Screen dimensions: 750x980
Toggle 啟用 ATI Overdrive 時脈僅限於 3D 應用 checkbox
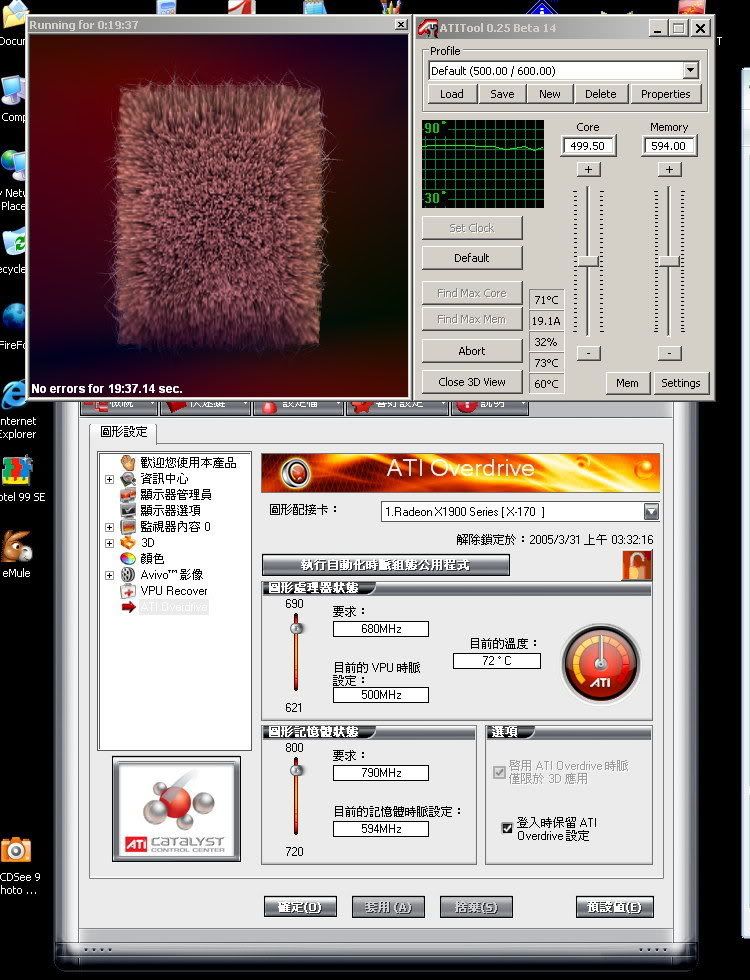tap(499, 772)
